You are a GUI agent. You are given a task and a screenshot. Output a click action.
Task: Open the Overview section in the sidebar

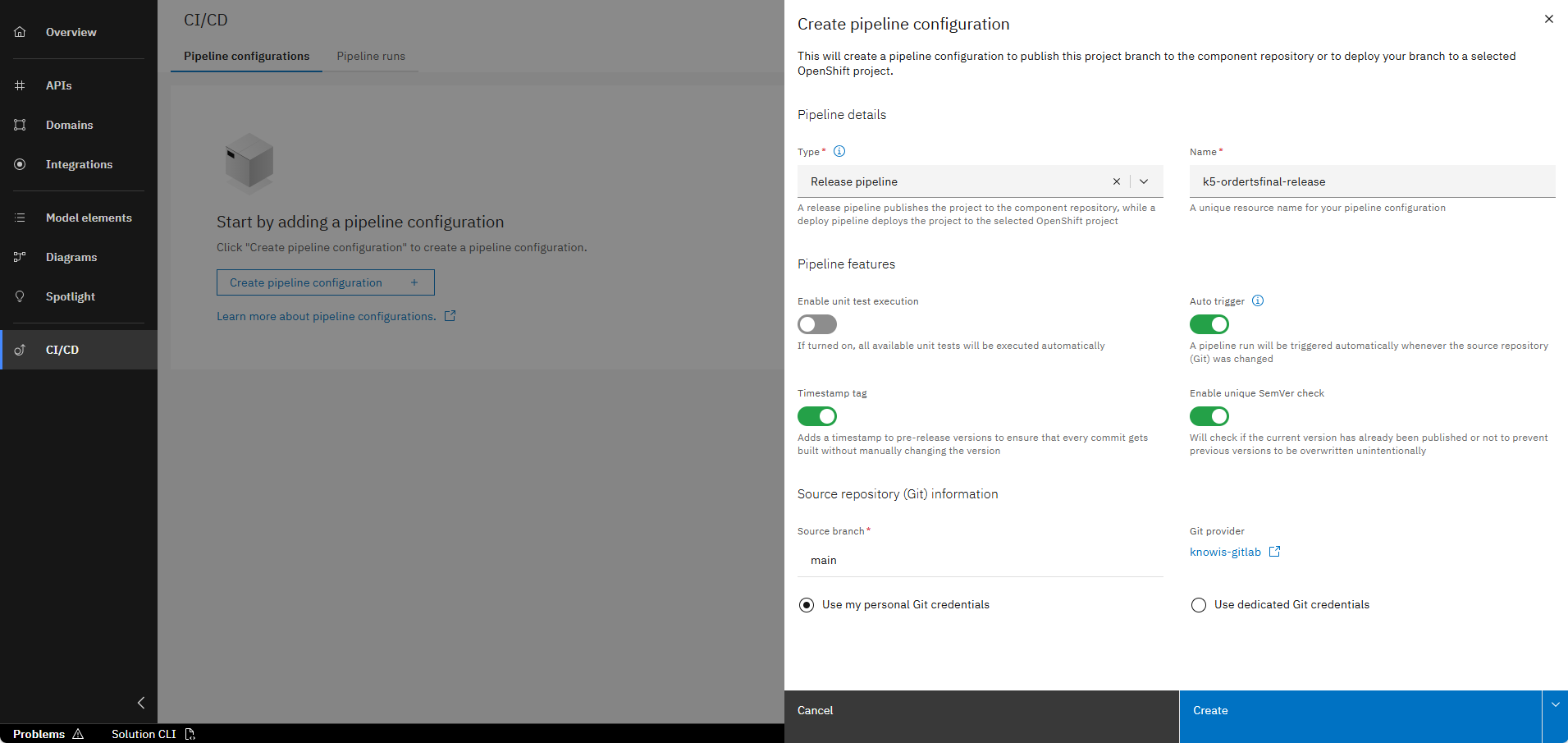pos(71,32)
